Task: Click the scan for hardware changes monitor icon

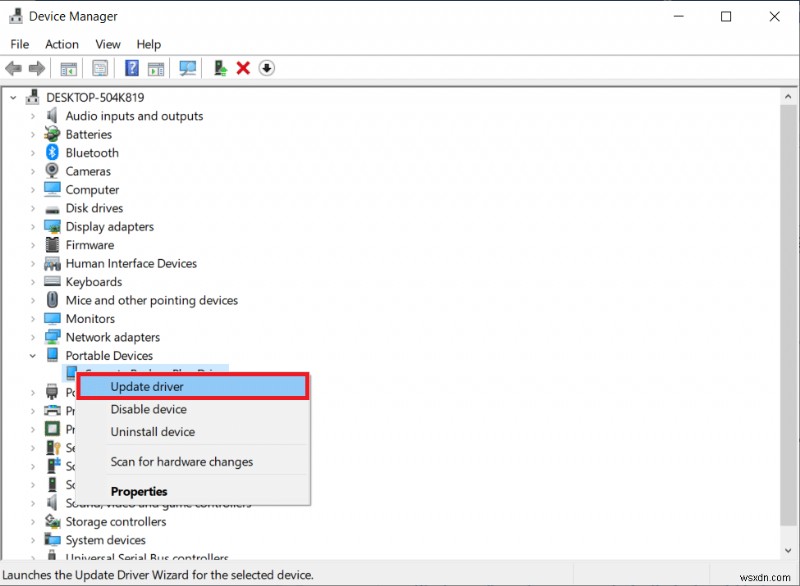Action: (187, 68)
